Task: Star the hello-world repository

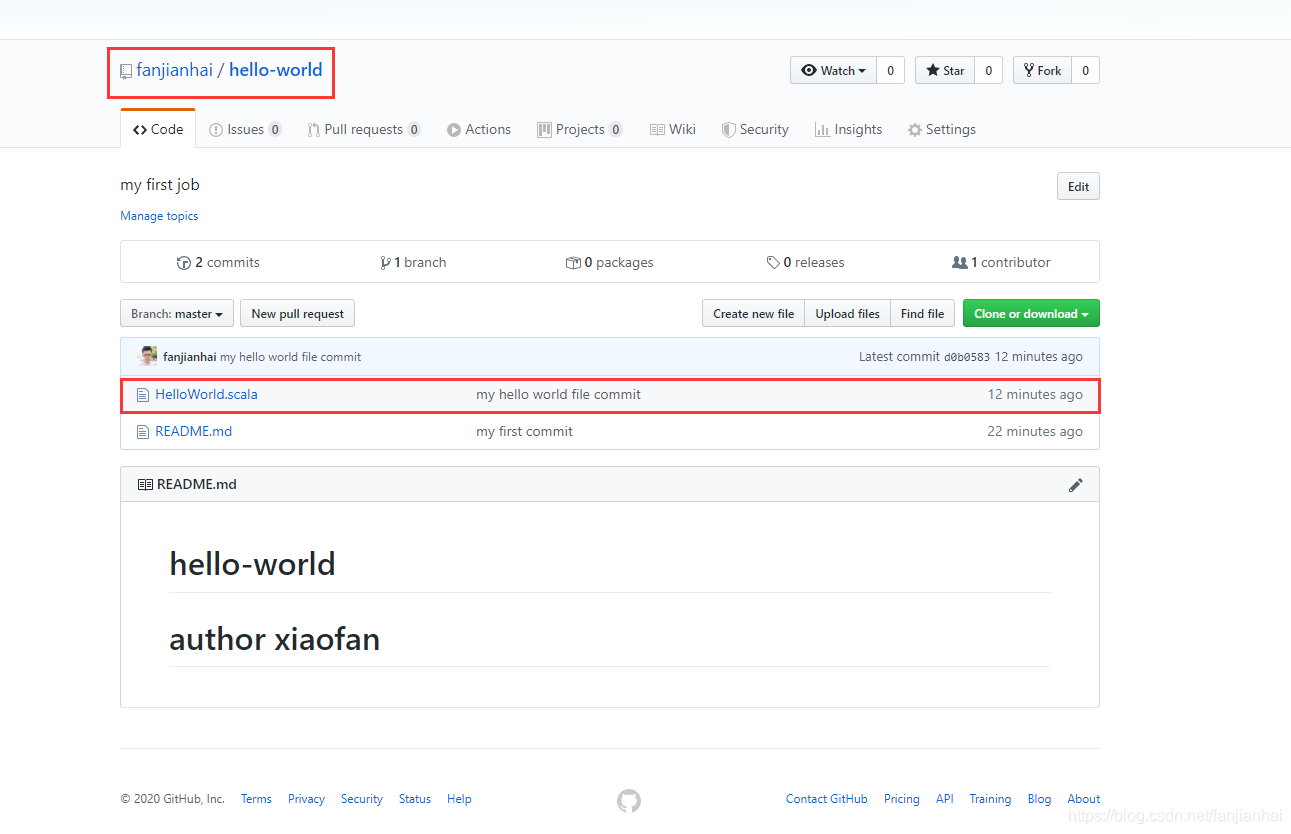Action: [945, 70]
